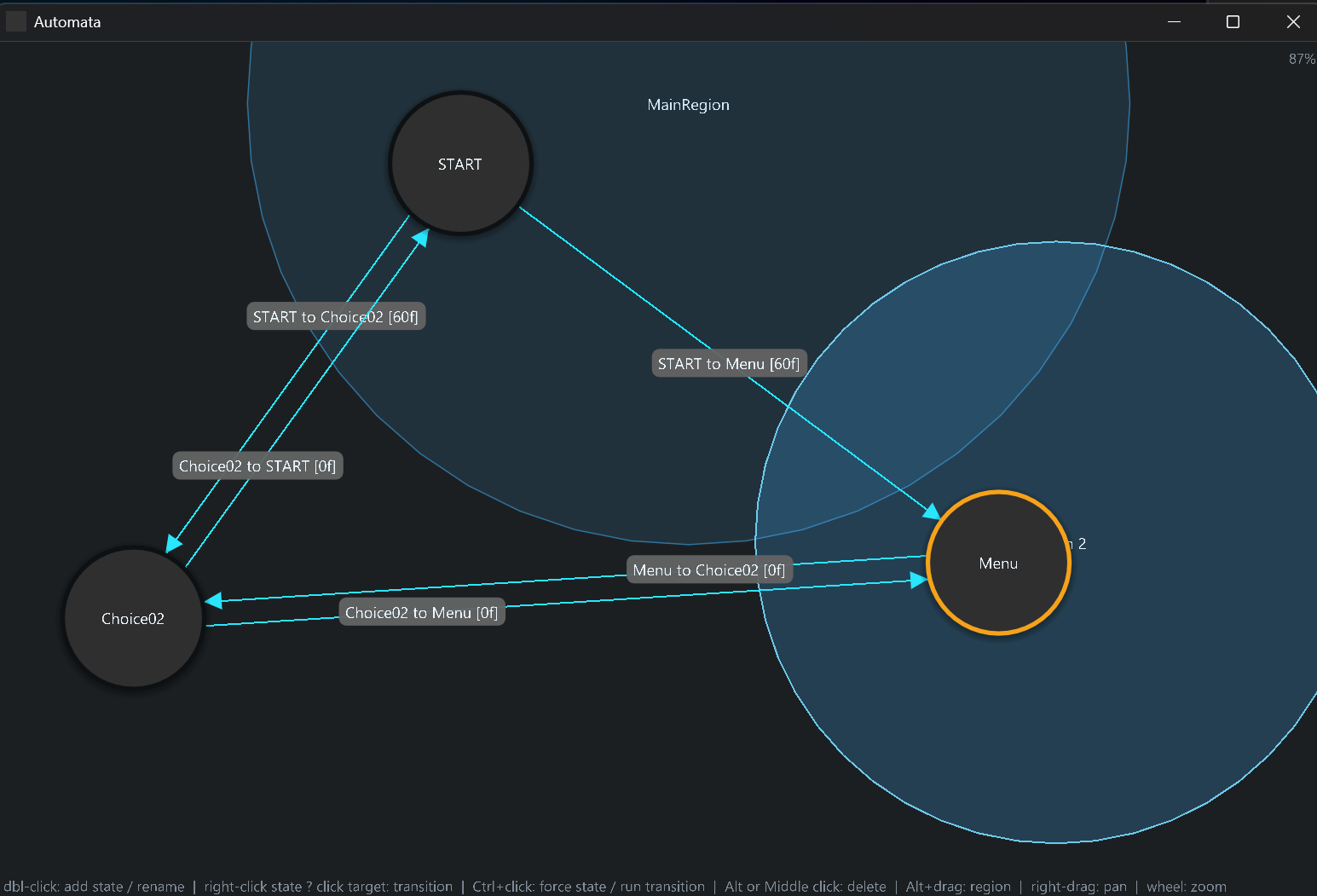This screenshot has width=1317, height=896.
Task: Select the "Menu to Choice02 [0f]" transition label
Action: [709, 569]
